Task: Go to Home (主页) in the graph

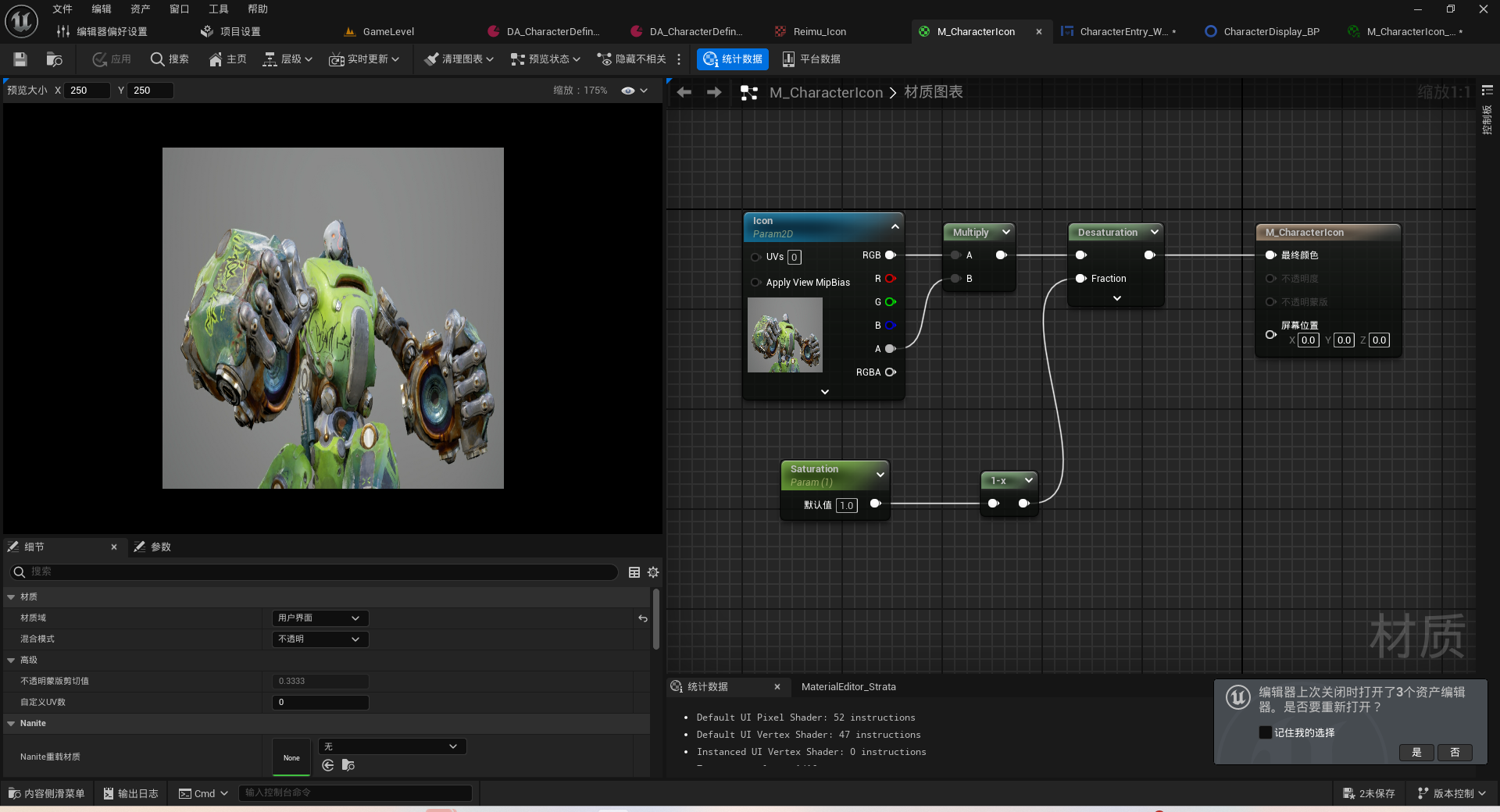Action: (227, 59)
